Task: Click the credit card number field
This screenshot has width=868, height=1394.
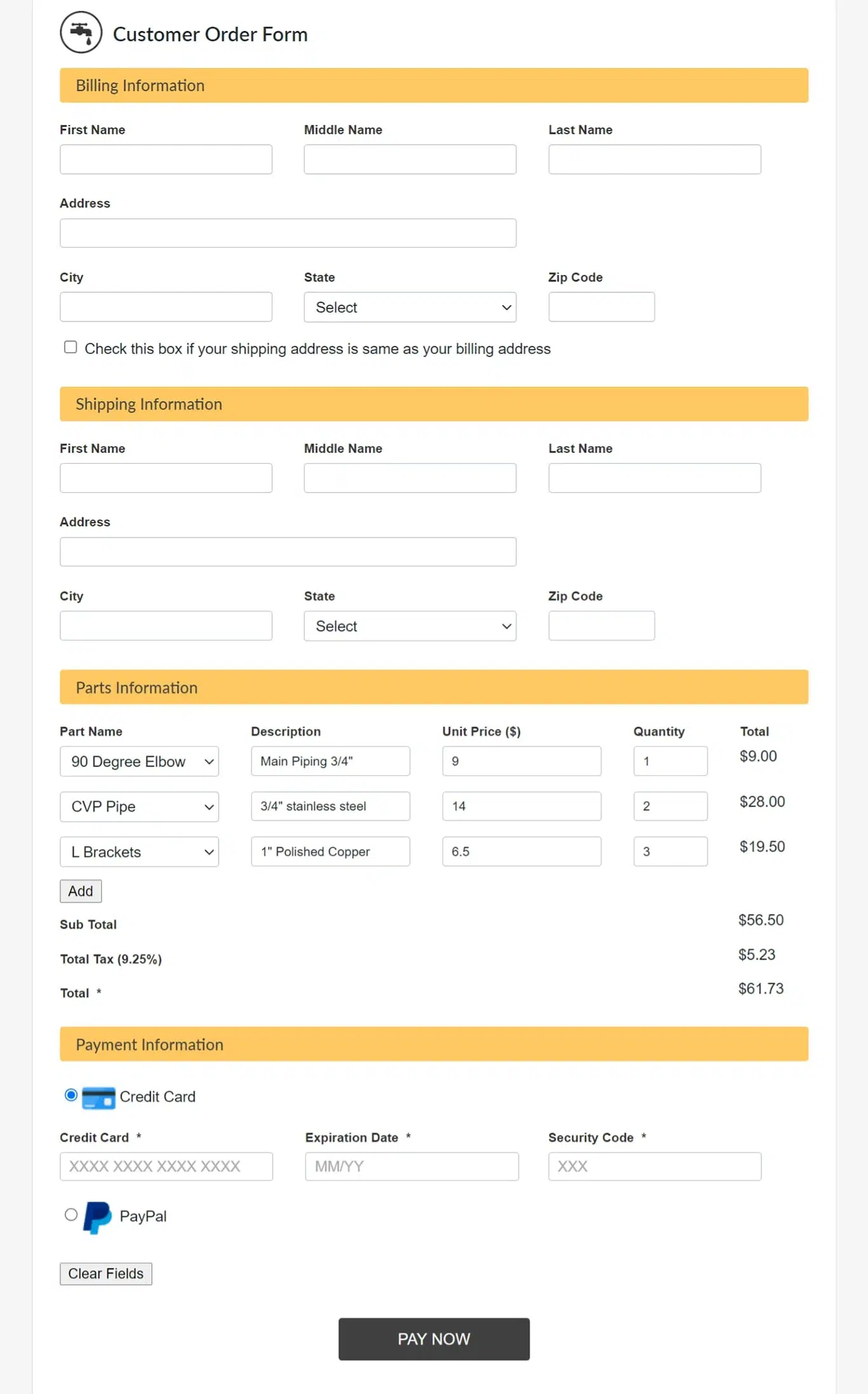Action: click(166, 1167)
